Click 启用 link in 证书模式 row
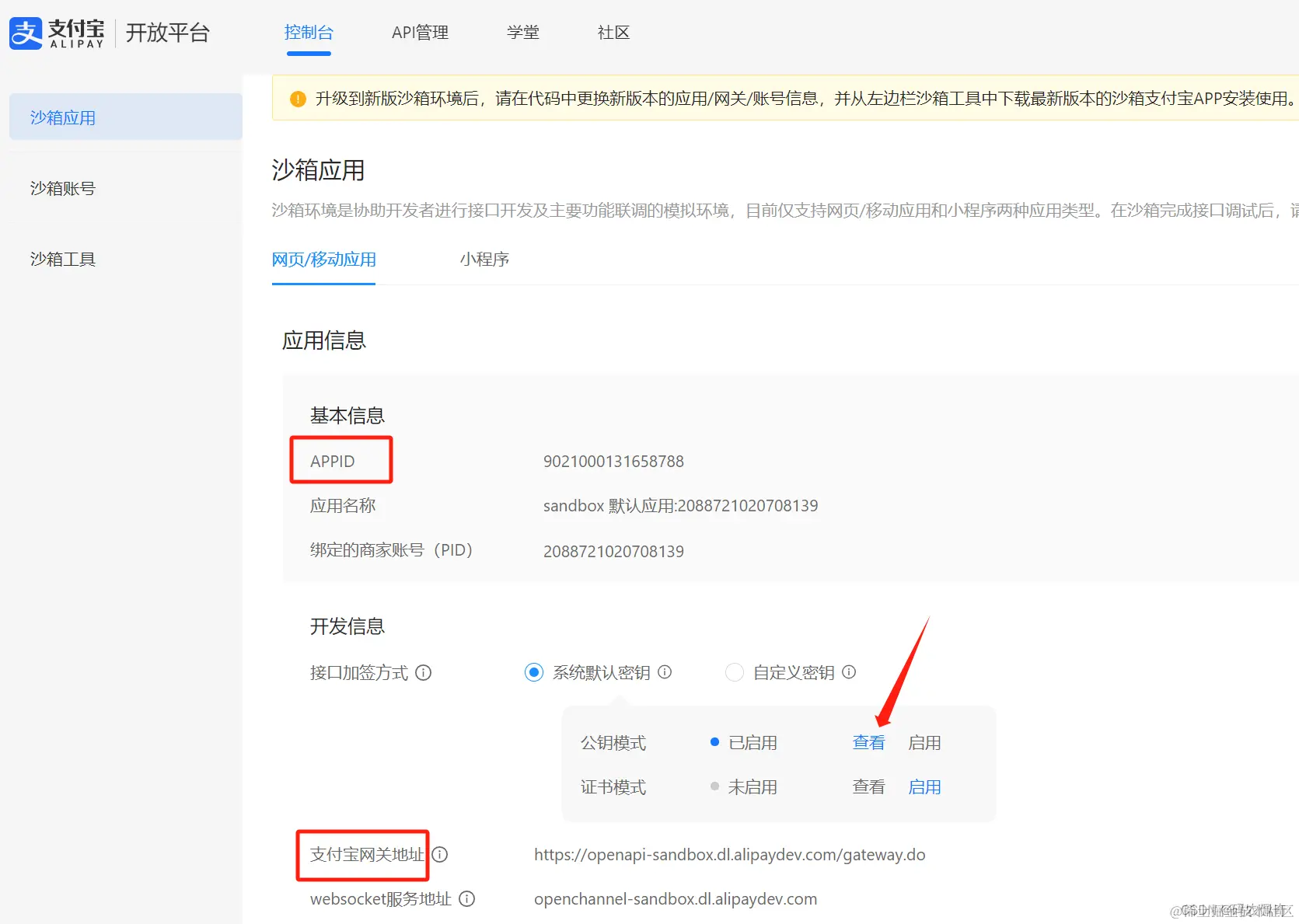 924,787
